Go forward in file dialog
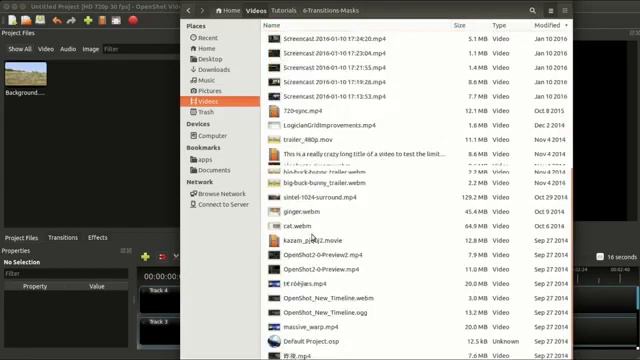Screen dimensions: 640x360 click(202, 11)
